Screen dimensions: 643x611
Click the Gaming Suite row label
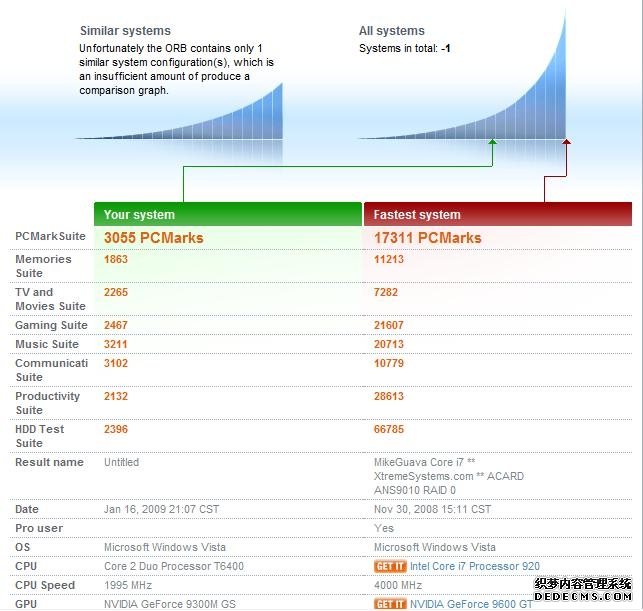click(51, 325)
